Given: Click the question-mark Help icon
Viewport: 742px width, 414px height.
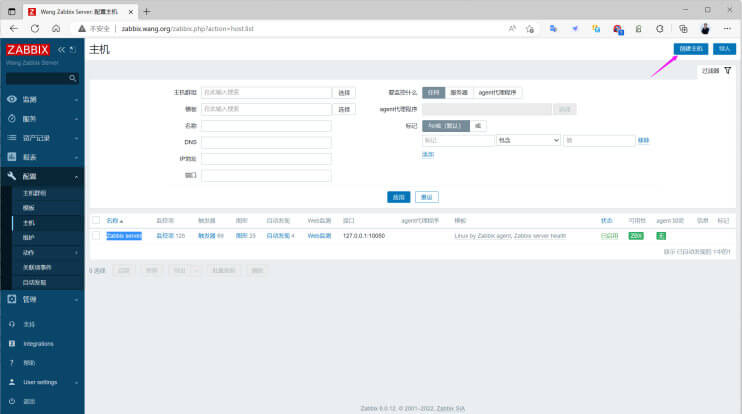Looking at the screenshot, I should [x=12, y=363].
